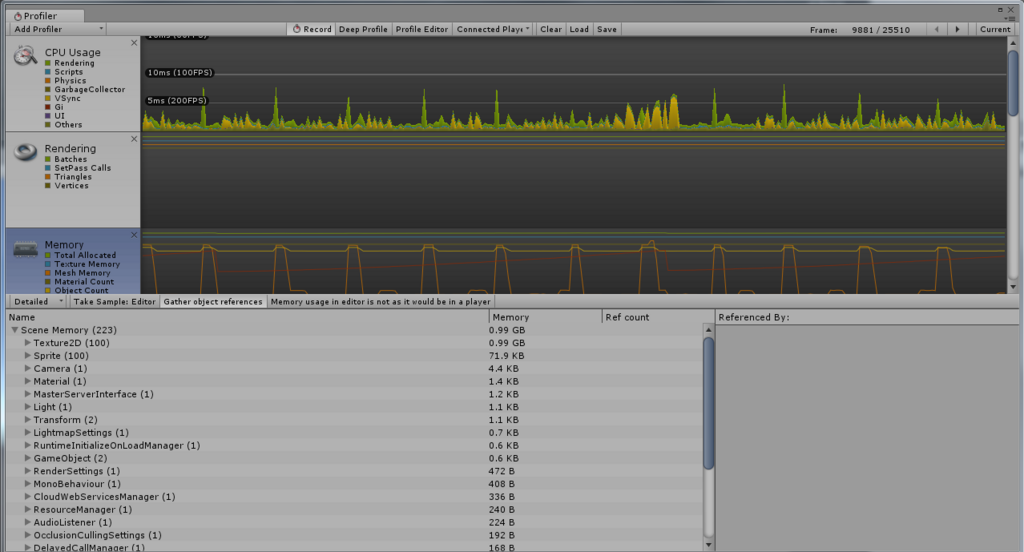
Task: Go to previous frame arrow
Action: 937,29
